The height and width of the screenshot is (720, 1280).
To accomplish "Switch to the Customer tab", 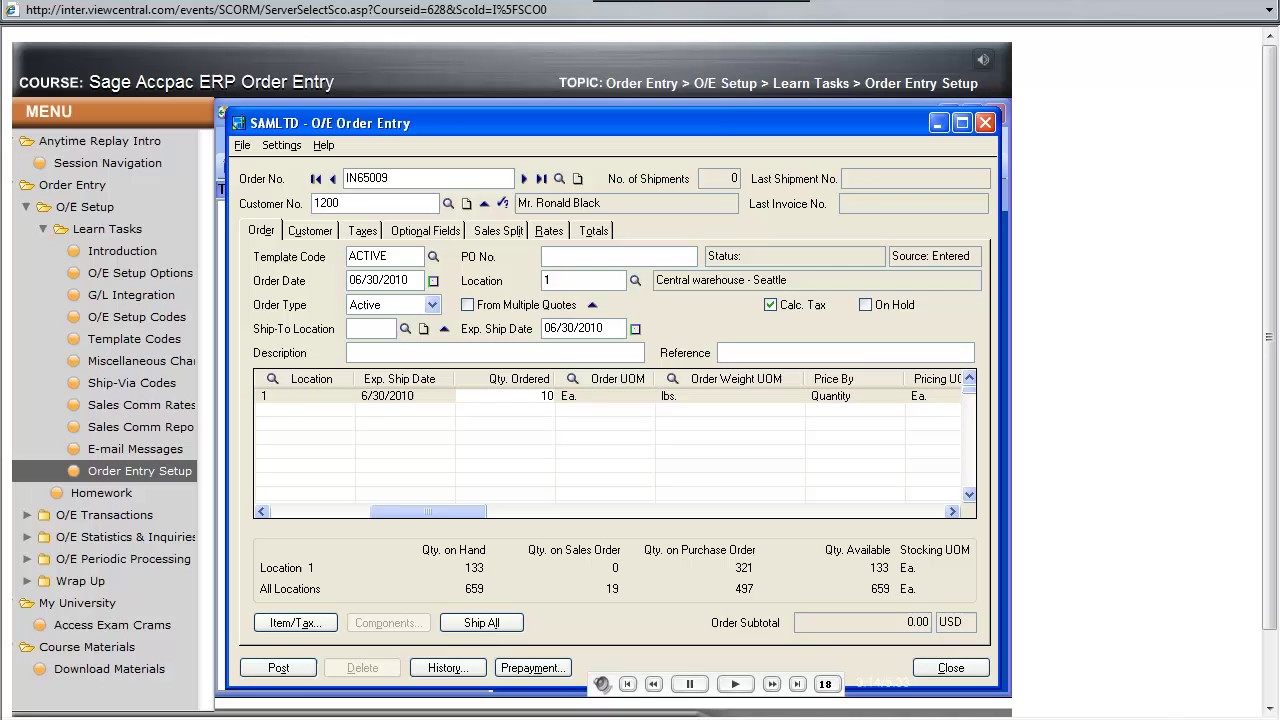I will coord(310,231).
